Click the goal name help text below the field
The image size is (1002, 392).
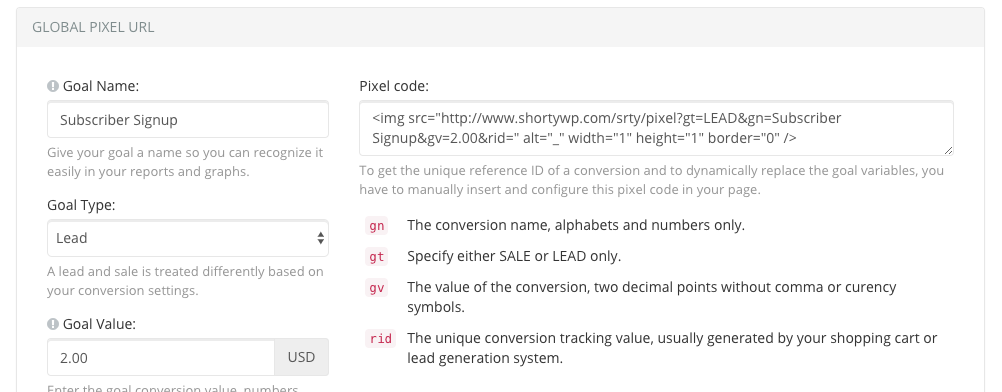point(185,162)
